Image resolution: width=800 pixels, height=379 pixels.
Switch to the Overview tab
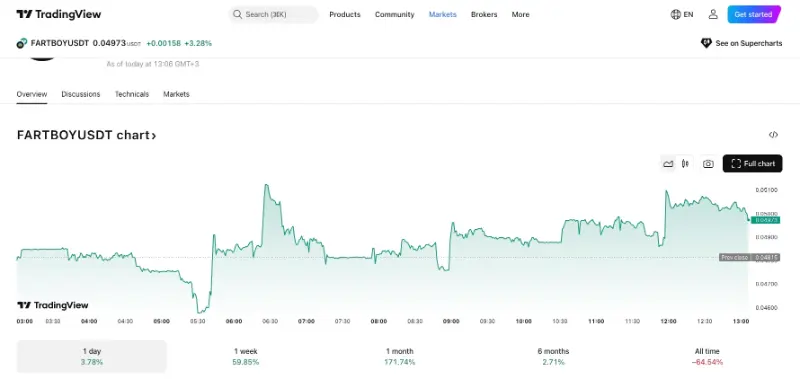tap(32, 94)
